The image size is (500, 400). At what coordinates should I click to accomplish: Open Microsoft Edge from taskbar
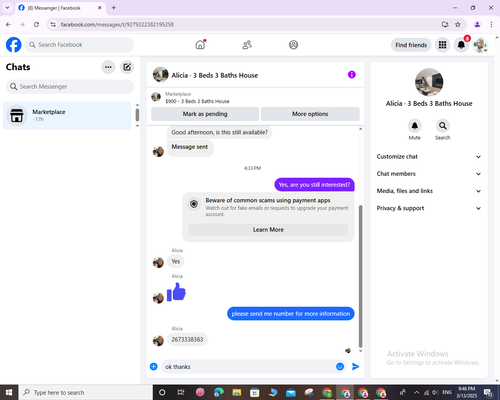(219, 392)
